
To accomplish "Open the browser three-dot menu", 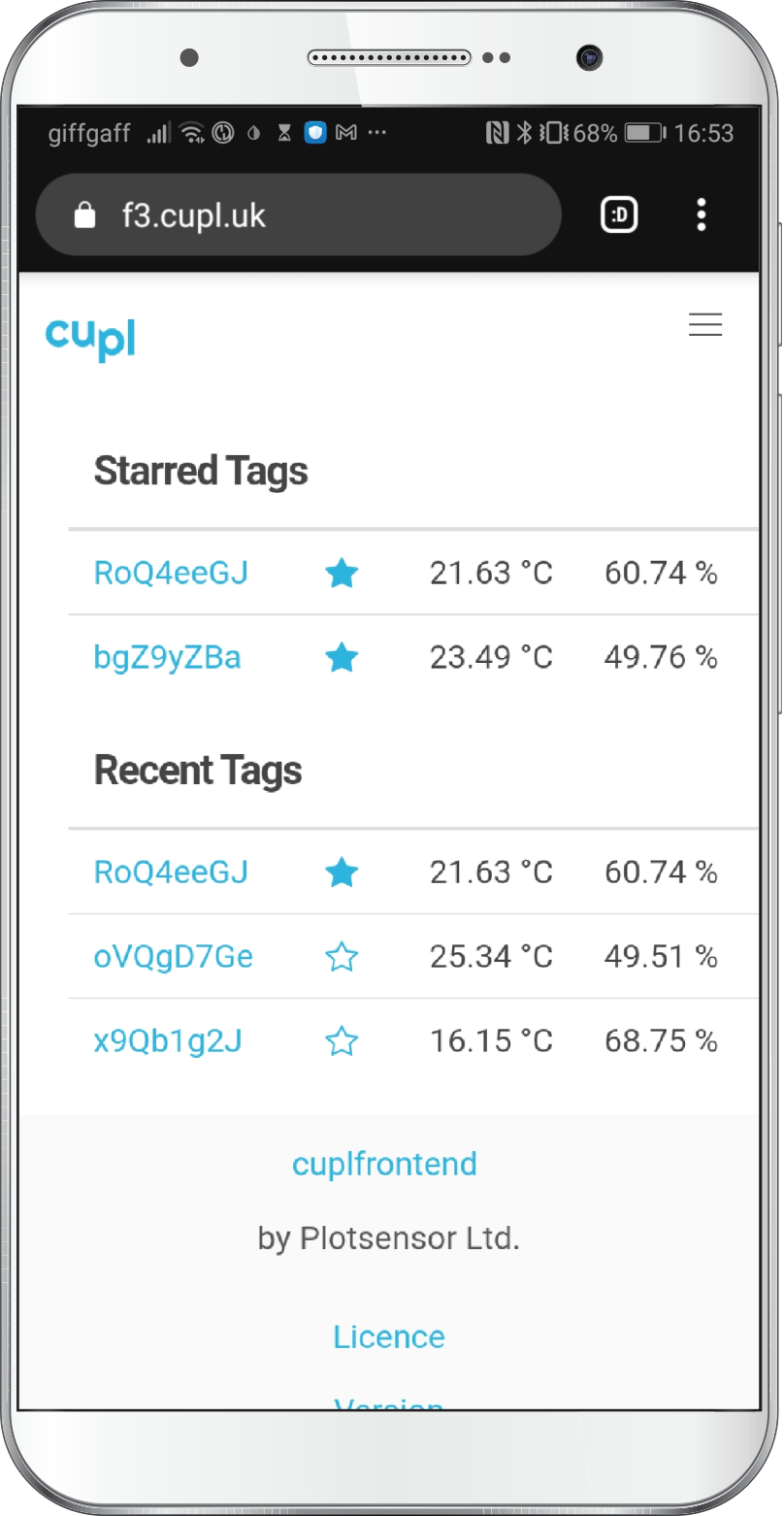I will (x=702, y=215).
